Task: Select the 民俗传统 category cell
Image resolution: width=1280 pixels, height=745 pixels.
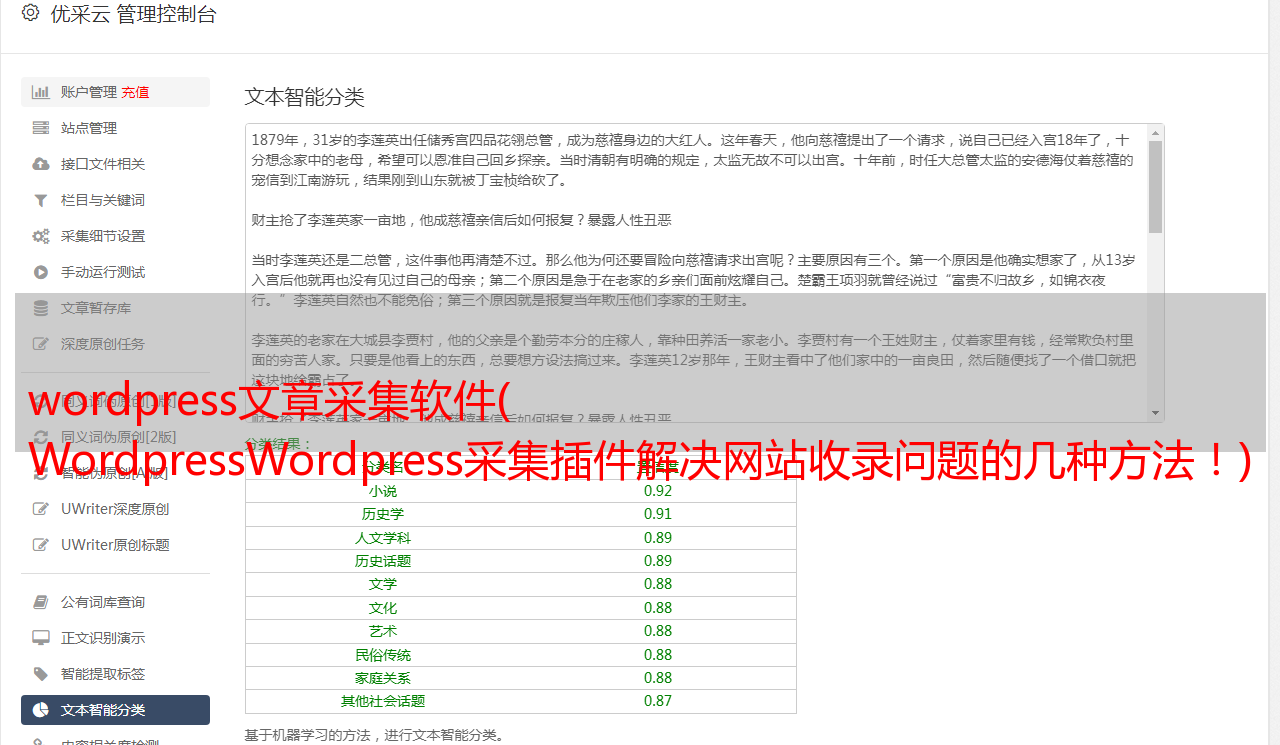Action: [x=383, y=655]
